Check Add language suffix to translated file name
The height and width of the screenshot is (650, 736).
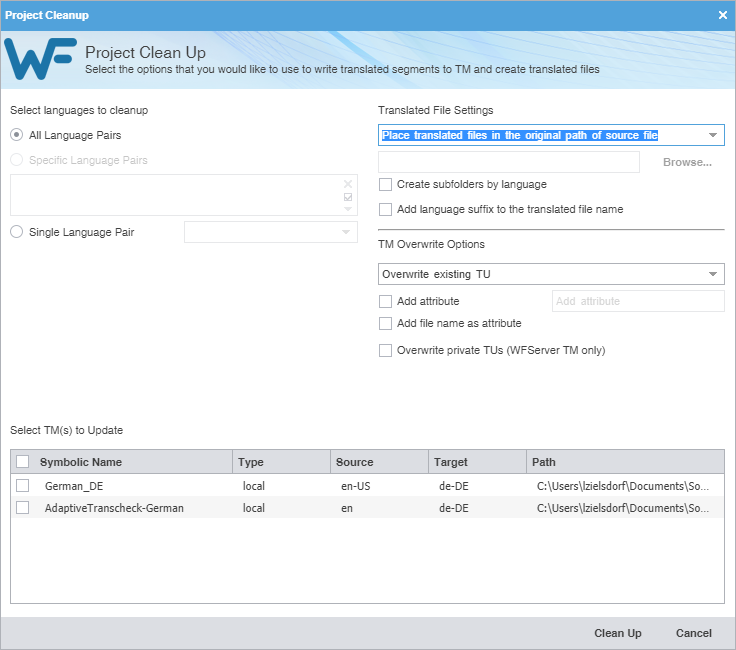click(386, 210)
